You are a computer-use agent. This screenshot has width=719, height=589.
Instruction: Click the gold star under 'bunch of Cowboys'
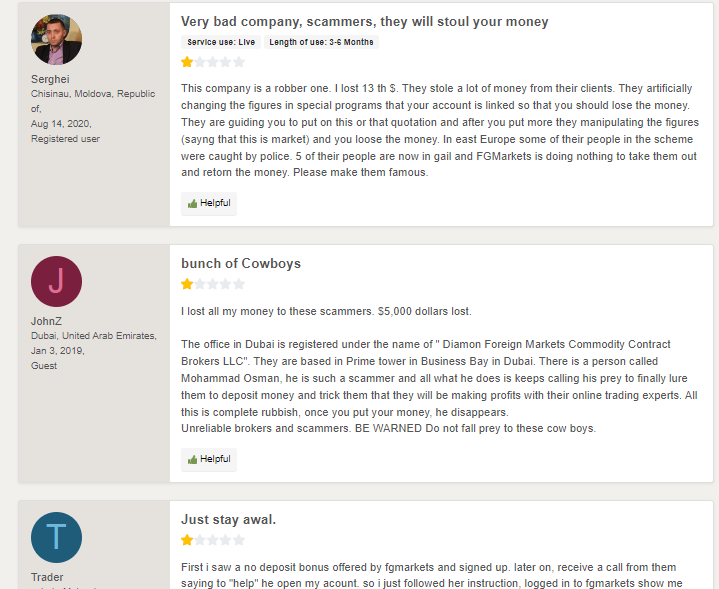click(187, 284)
